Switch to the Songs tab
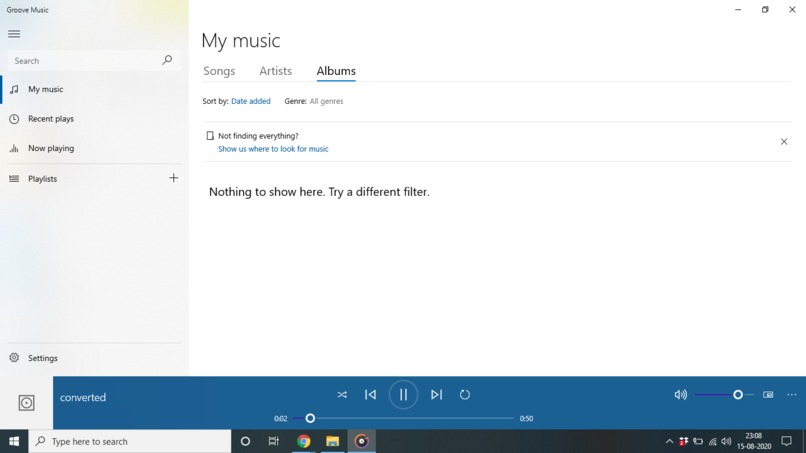Viewport: 806px width, 453px height. tap(219, 71)
